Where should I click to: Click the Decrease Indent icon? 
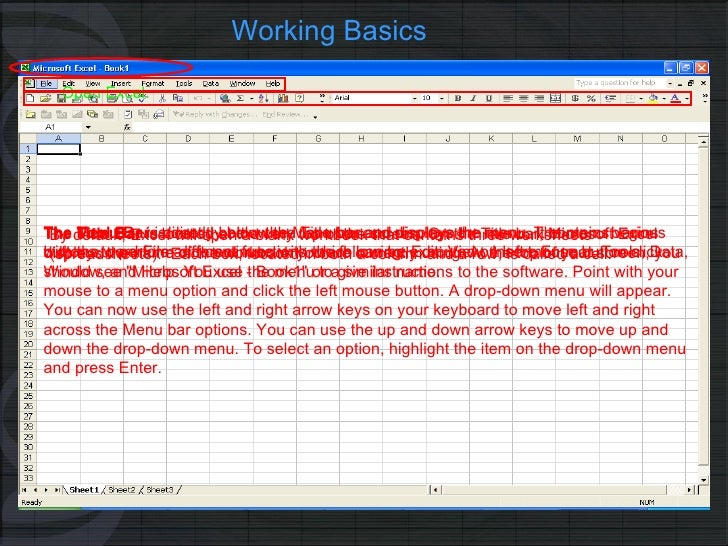point(611,98)
